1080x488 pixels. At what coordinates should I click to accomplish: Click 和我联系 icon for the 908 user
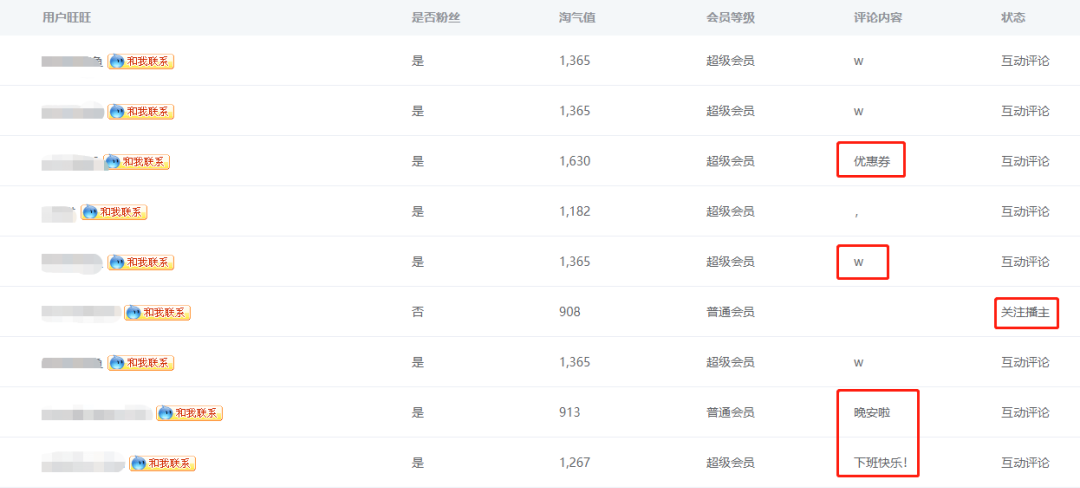[x=157, y=312]
